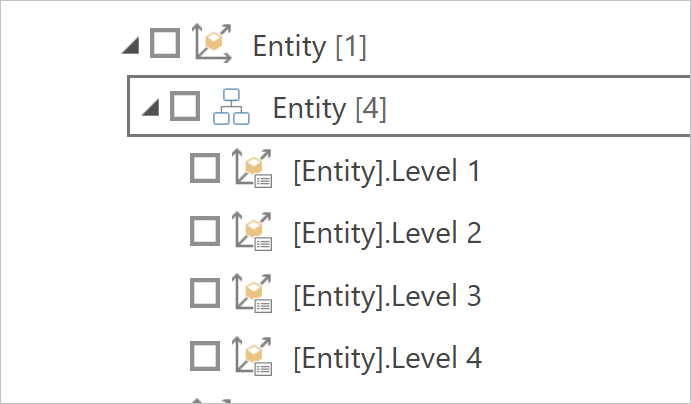The width and height of the screenshot is (691, 404).
Task: Enable the [Entity].Level 1 checkbox
Action: tap(205, 169)
